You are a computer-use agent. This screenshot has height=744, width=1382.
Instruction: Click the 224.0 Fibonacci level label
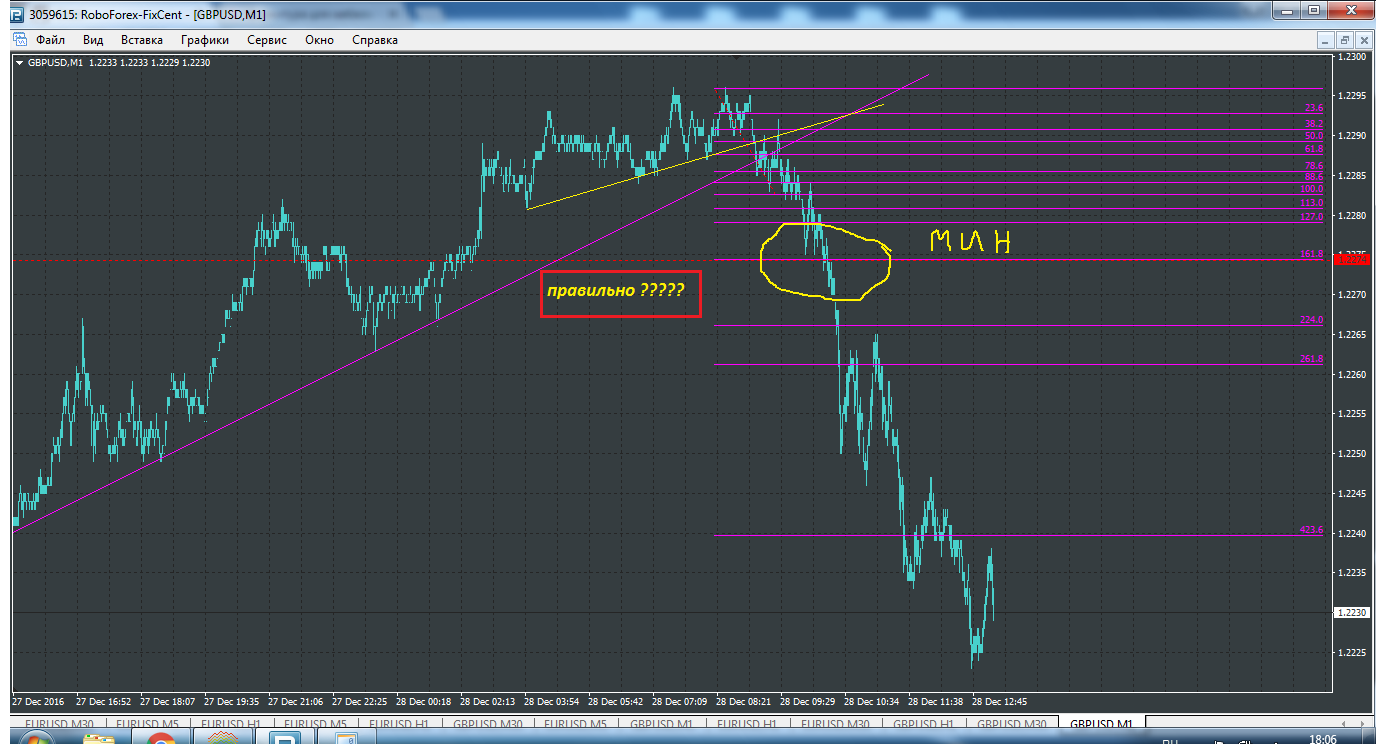click(1312, 320)
